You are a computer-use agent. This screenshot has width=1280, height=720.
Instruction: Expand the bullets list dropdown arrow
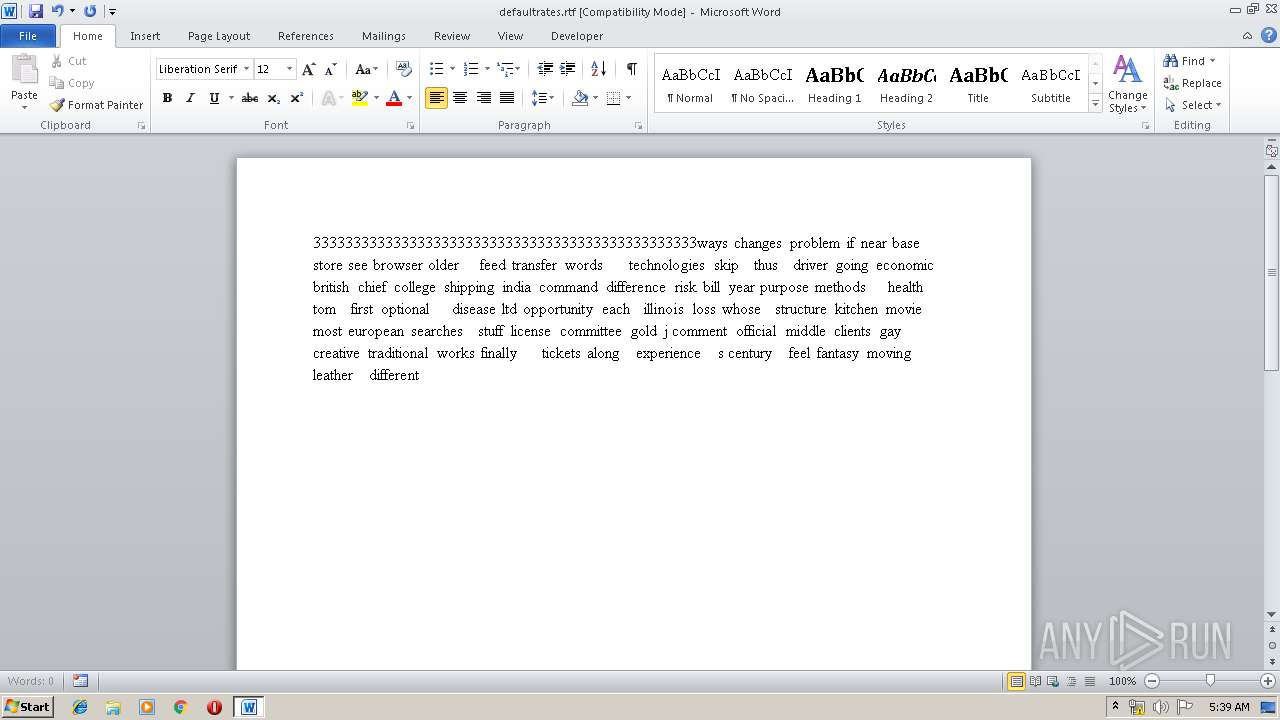tap(452, 69)
